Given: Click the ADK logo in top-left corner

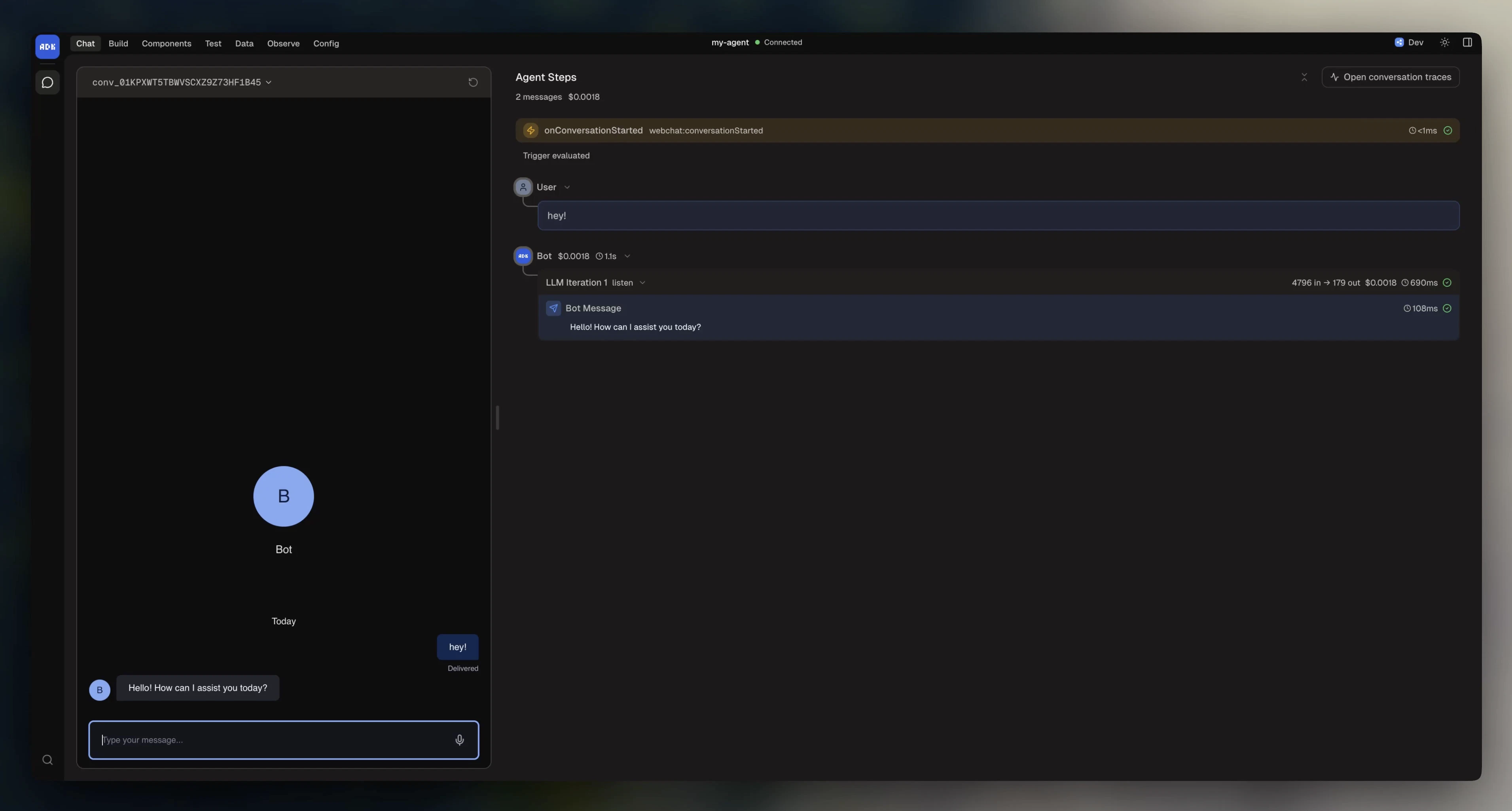Looking at the screenshot, I should tap(47, 46).
